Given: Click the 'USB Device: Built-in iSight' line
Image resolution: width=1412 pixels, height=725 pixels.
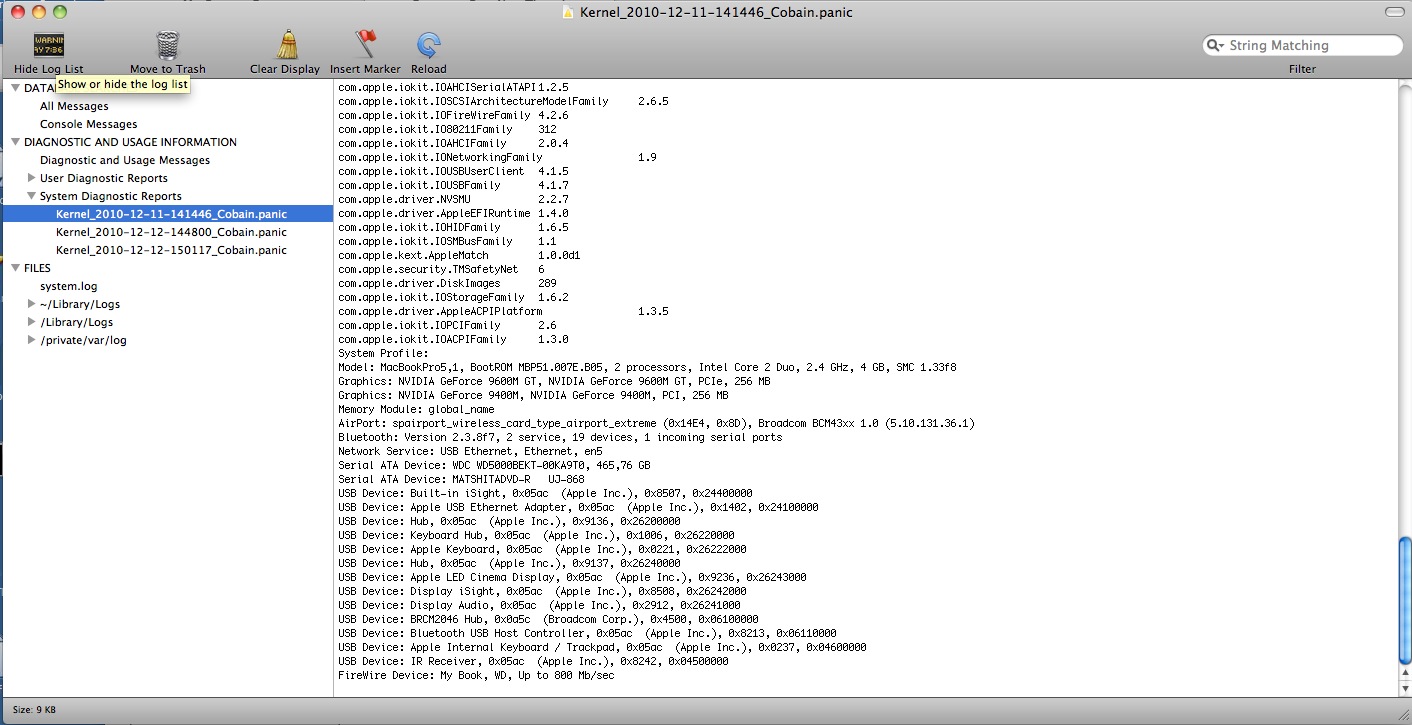Looking at the screenshot, I should (x=545, y=493).
